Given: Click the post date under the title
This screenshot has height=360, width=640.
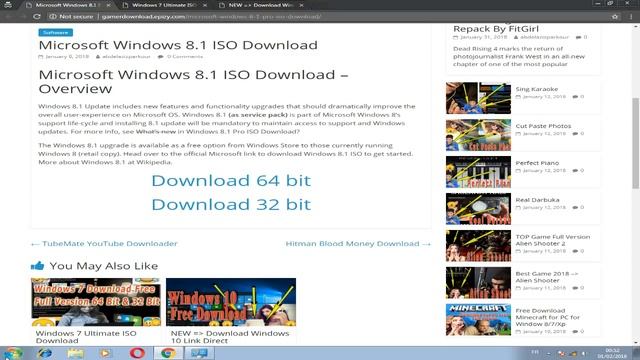Looking at the screenshot, I should coord(67,57).
